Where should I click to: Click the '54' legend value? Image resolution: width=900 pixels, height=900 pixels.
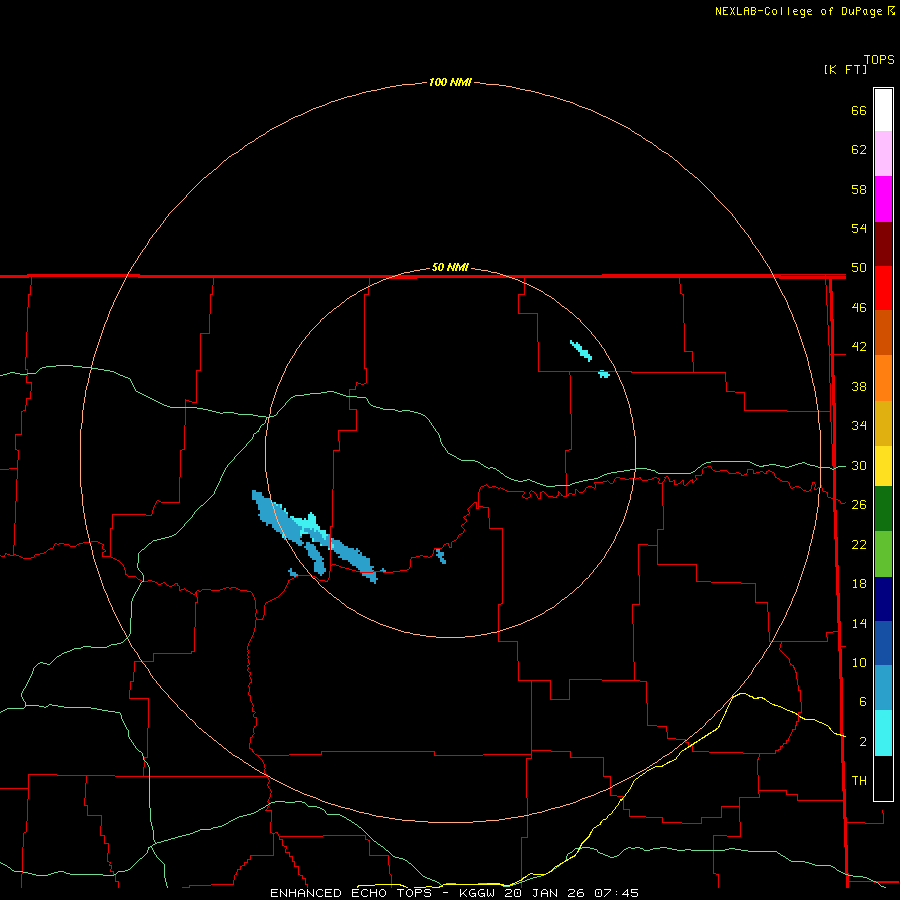click(859, 228)
